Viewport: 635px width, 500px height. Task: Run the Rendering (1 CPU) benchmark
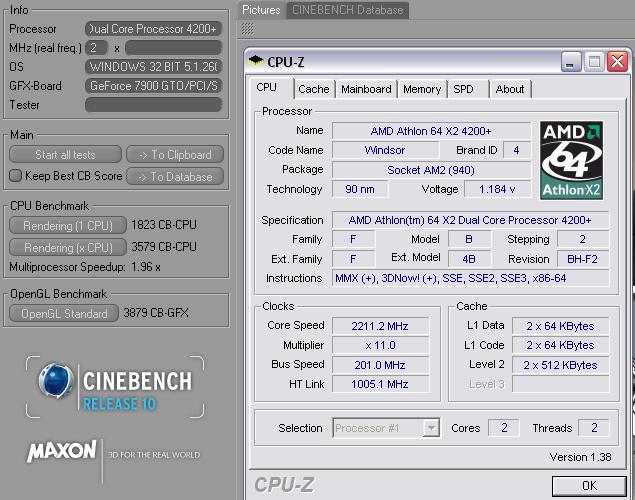coord(68,226)
